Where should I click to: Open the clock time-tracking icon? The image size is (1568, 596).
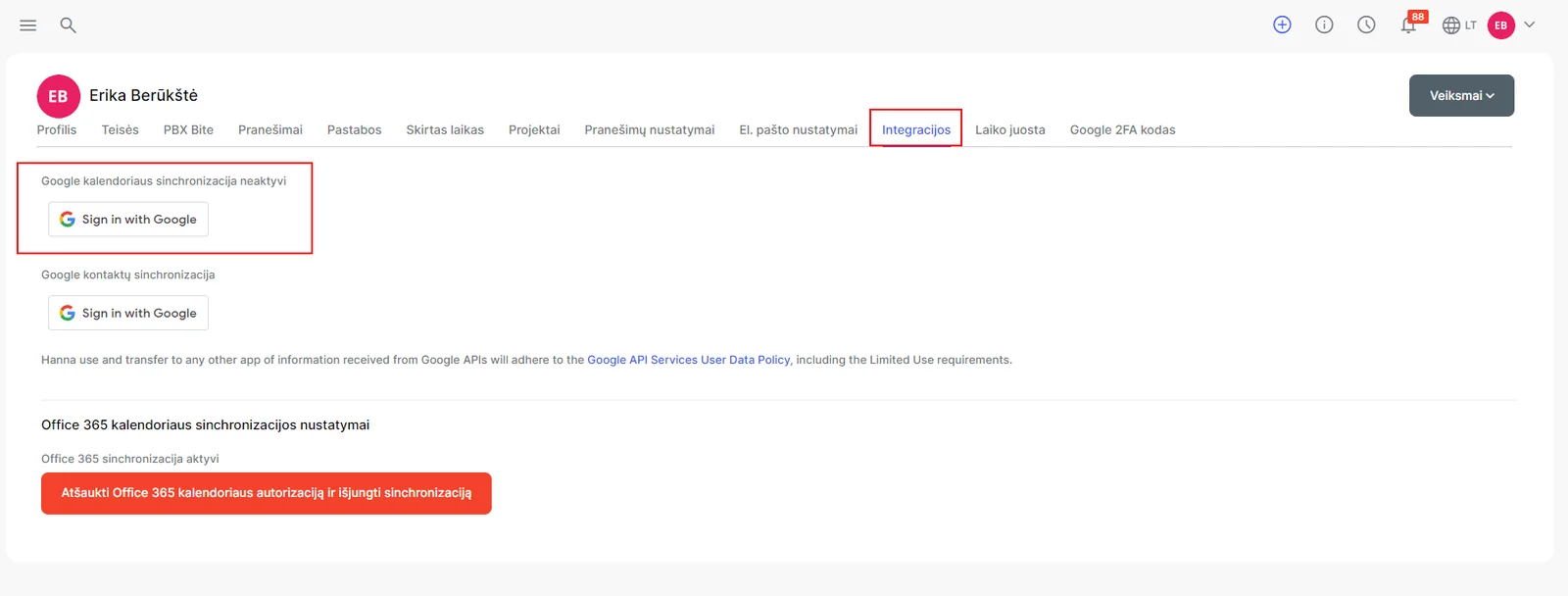pyautogui.click(x=1366, y=25)
